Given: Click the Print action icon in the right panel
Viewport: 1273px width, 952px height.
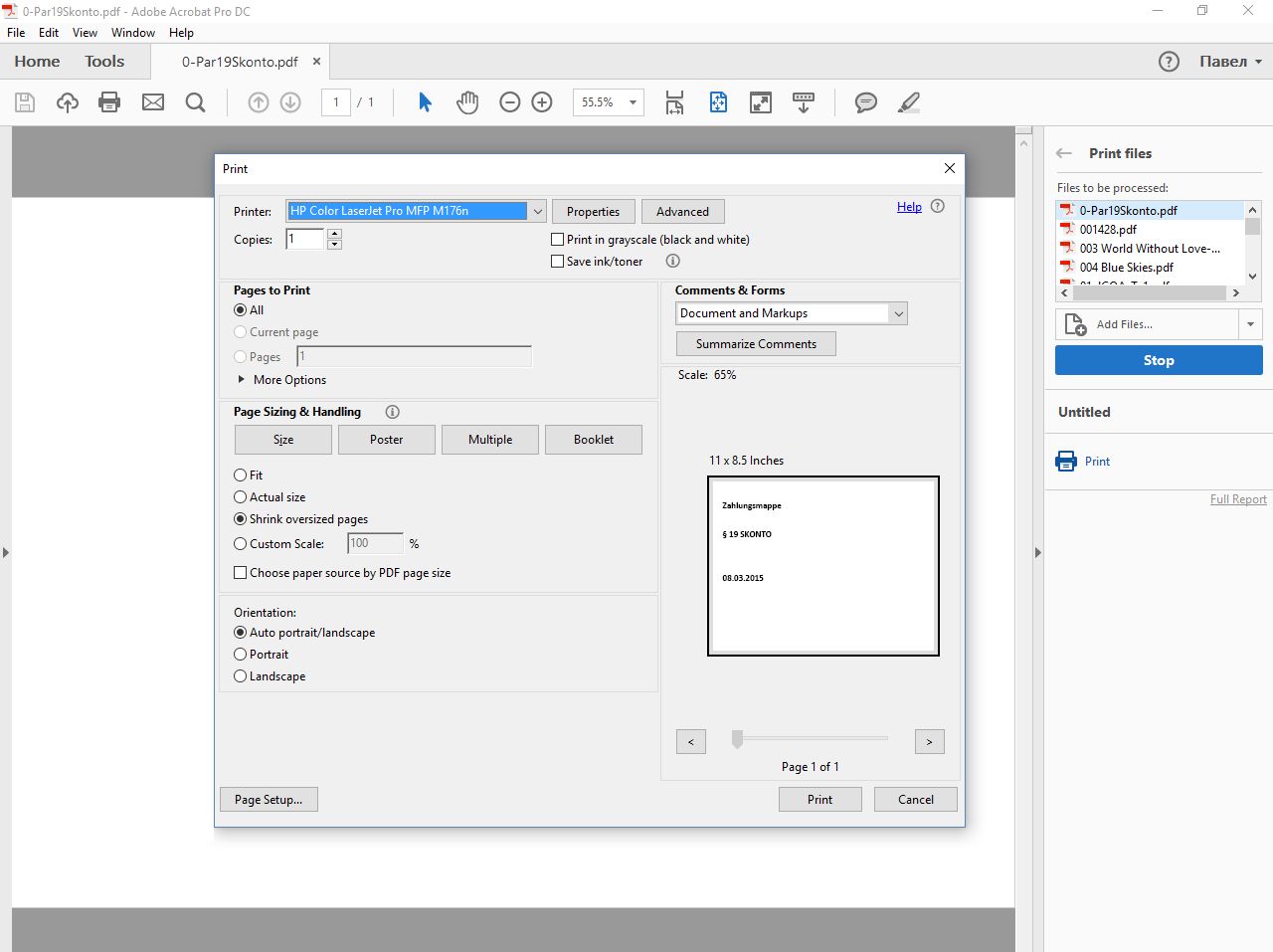Looking at the screenshot, I should coord(1066,461).
